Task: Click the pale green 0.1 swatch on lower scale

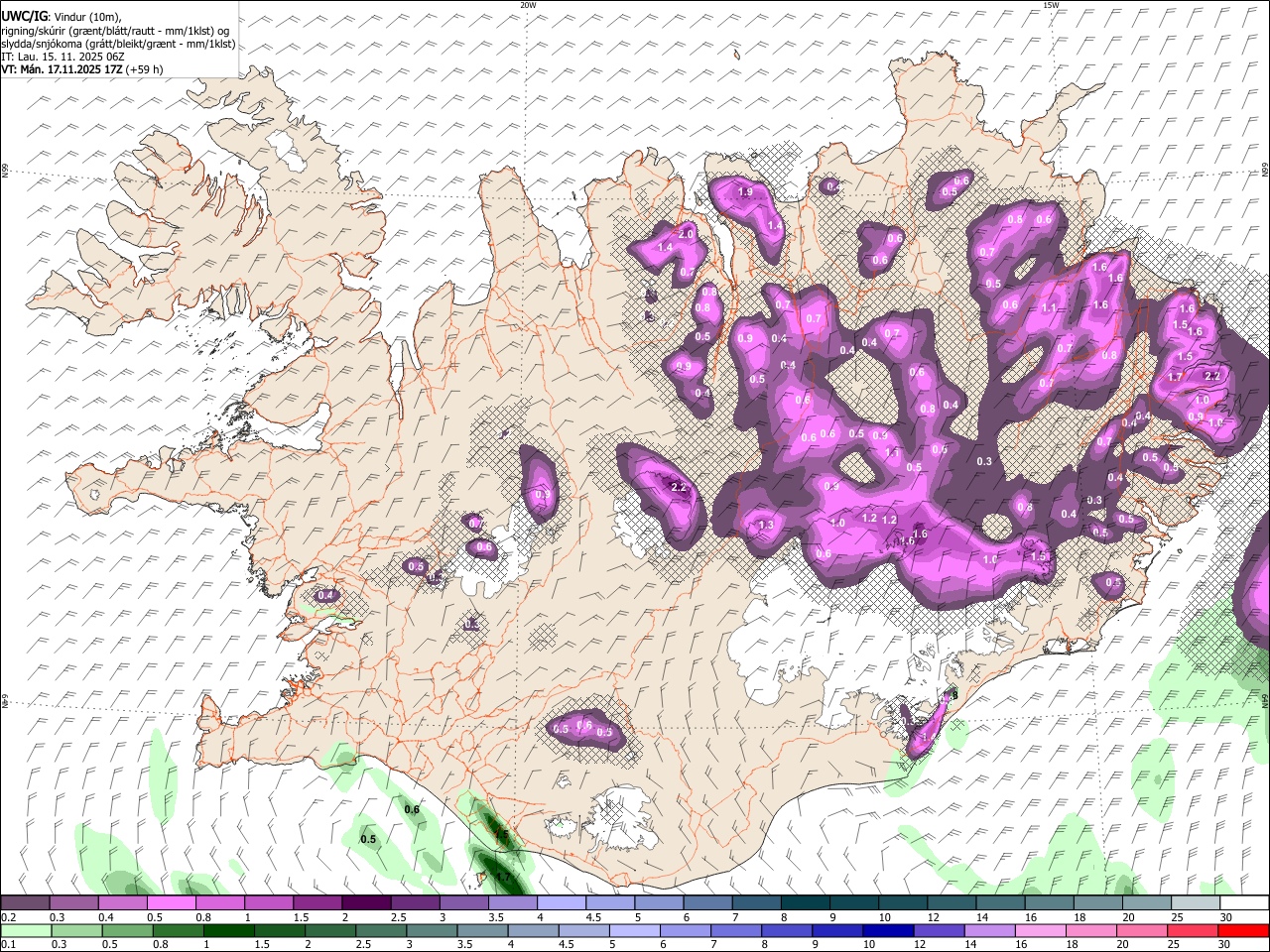Action: pos(26,930)
